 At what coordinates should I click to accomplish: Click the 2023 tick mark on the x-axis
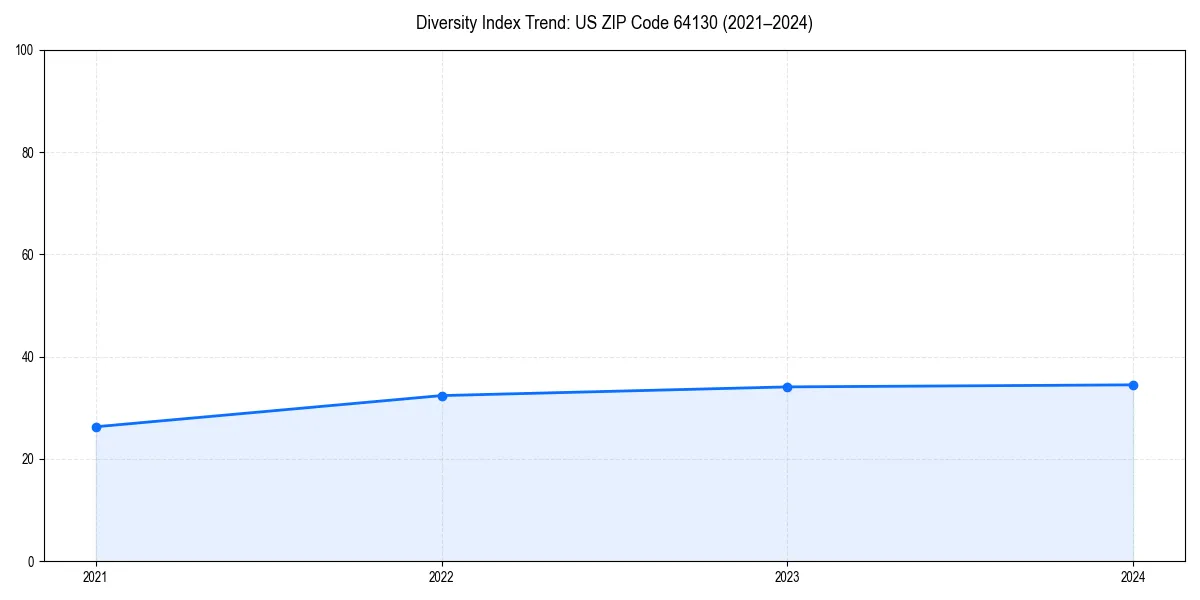pos(788,562)
